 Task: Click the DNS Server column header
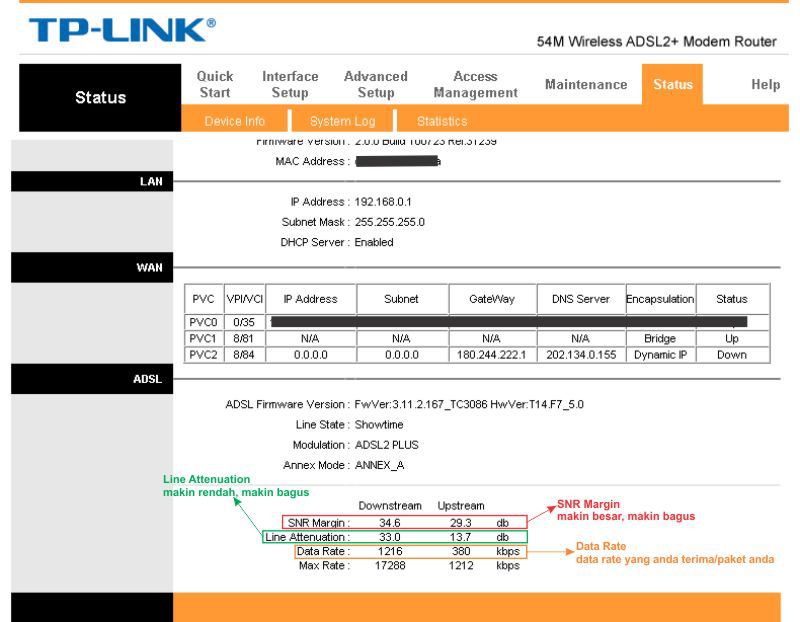581,299
